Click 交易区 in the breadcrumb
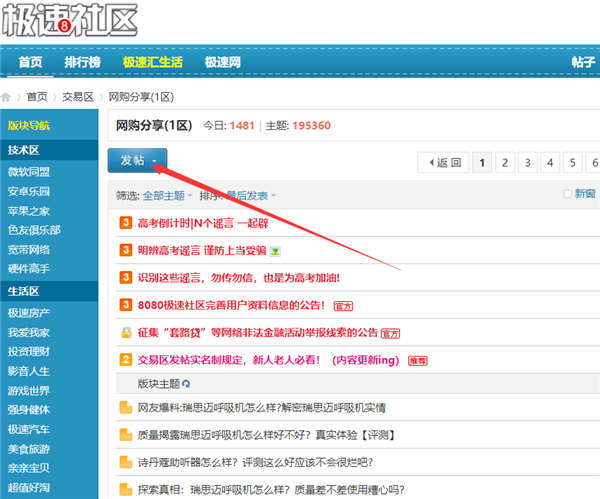600x499 pixels. click(x=77, y=97)
